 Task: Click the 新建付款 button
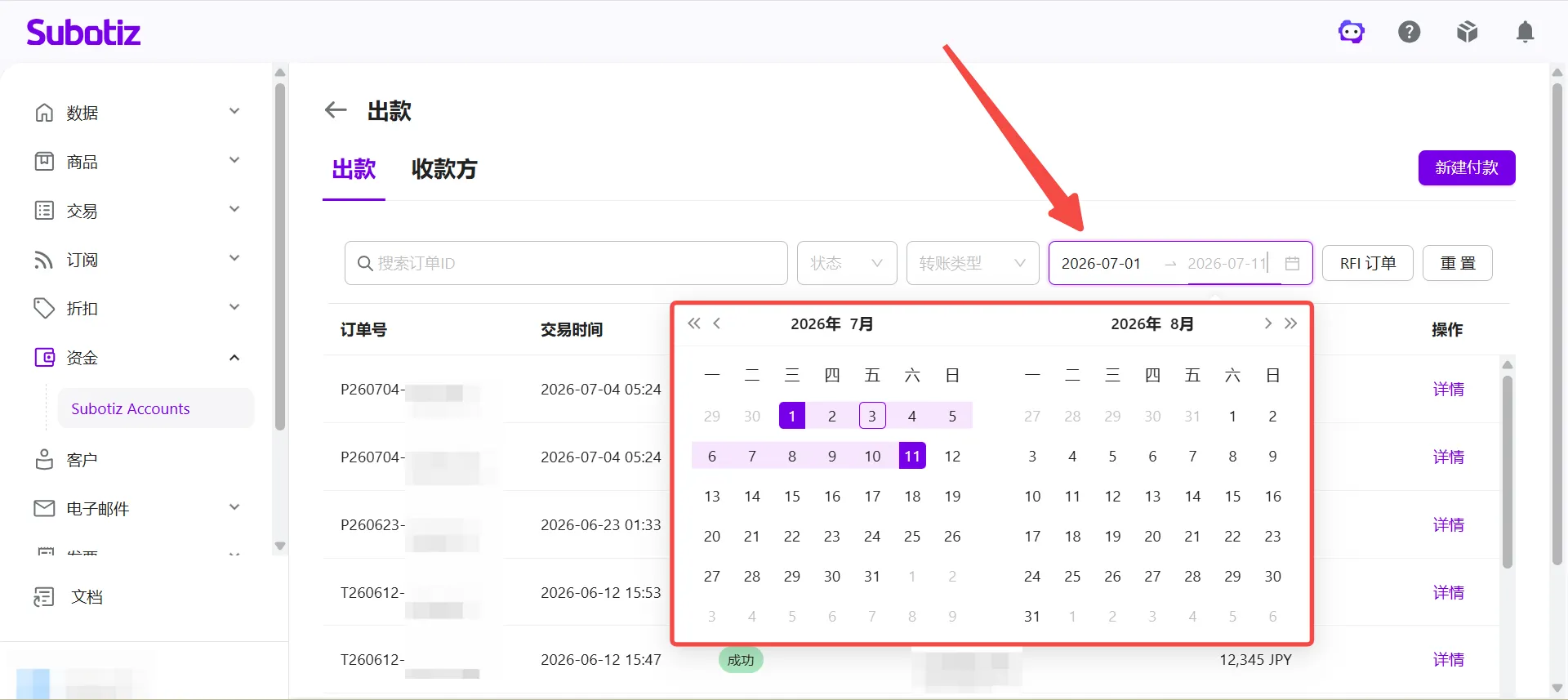click(1467, 167)
